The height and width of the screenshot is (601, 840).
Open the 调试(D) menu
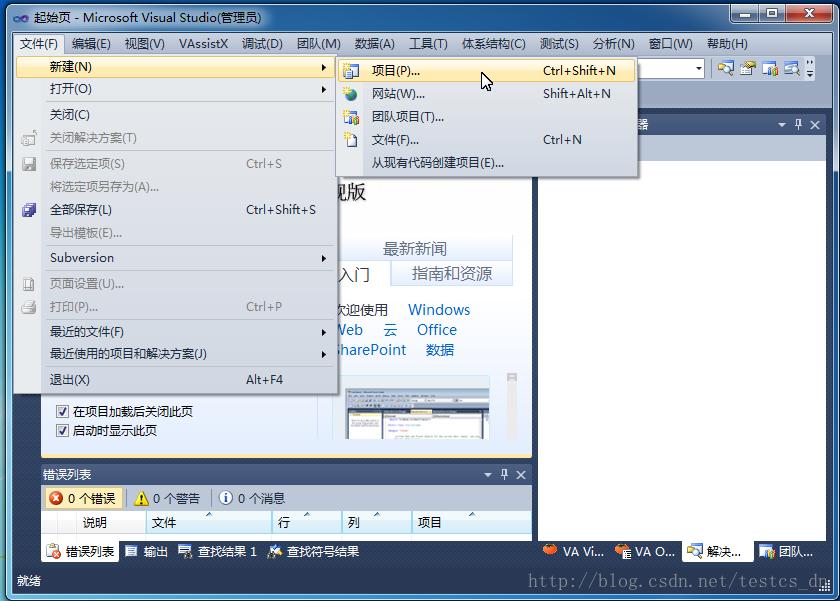262,44
